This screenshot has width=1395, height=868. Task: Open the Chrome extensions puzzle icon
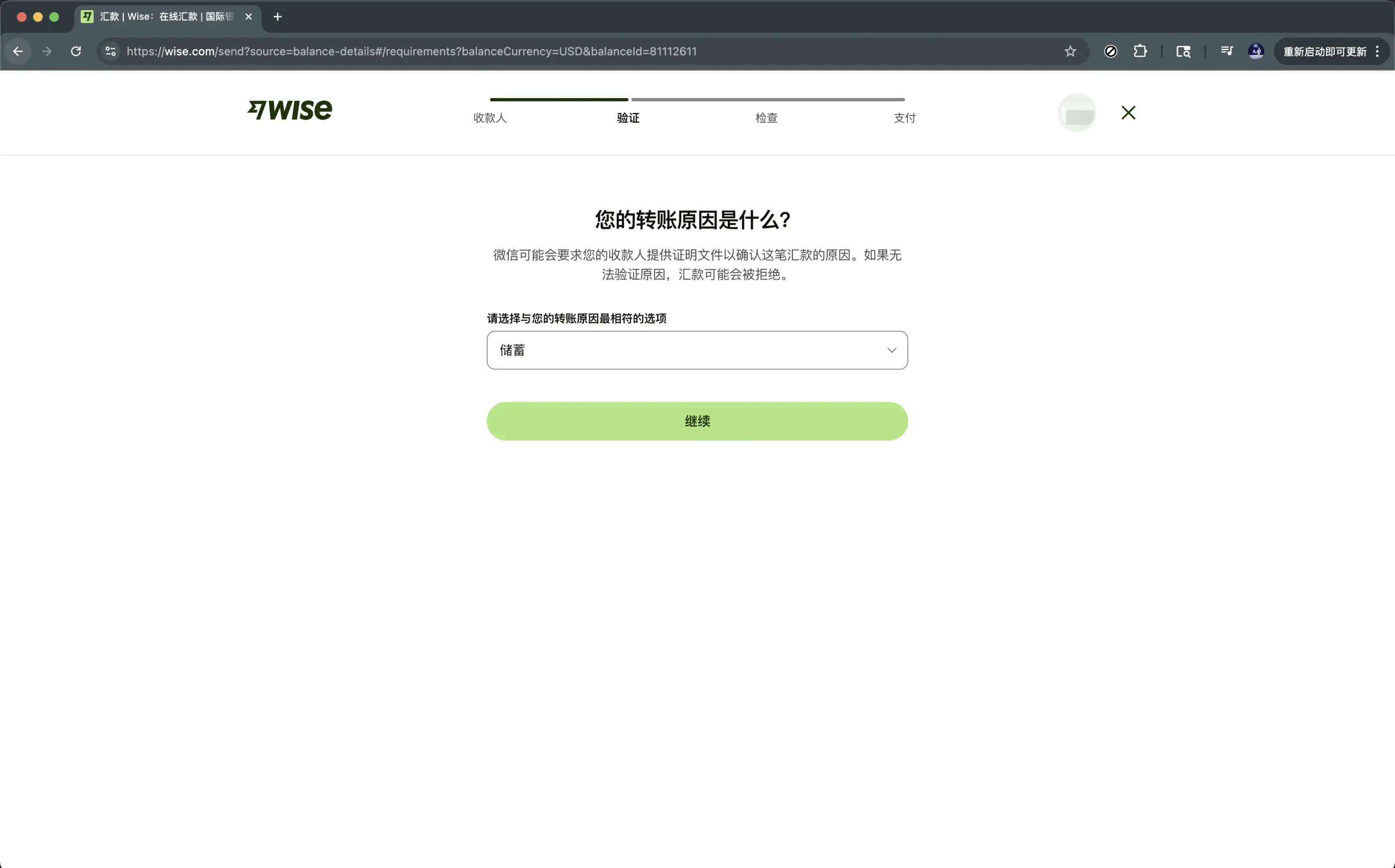(1140, 51)
